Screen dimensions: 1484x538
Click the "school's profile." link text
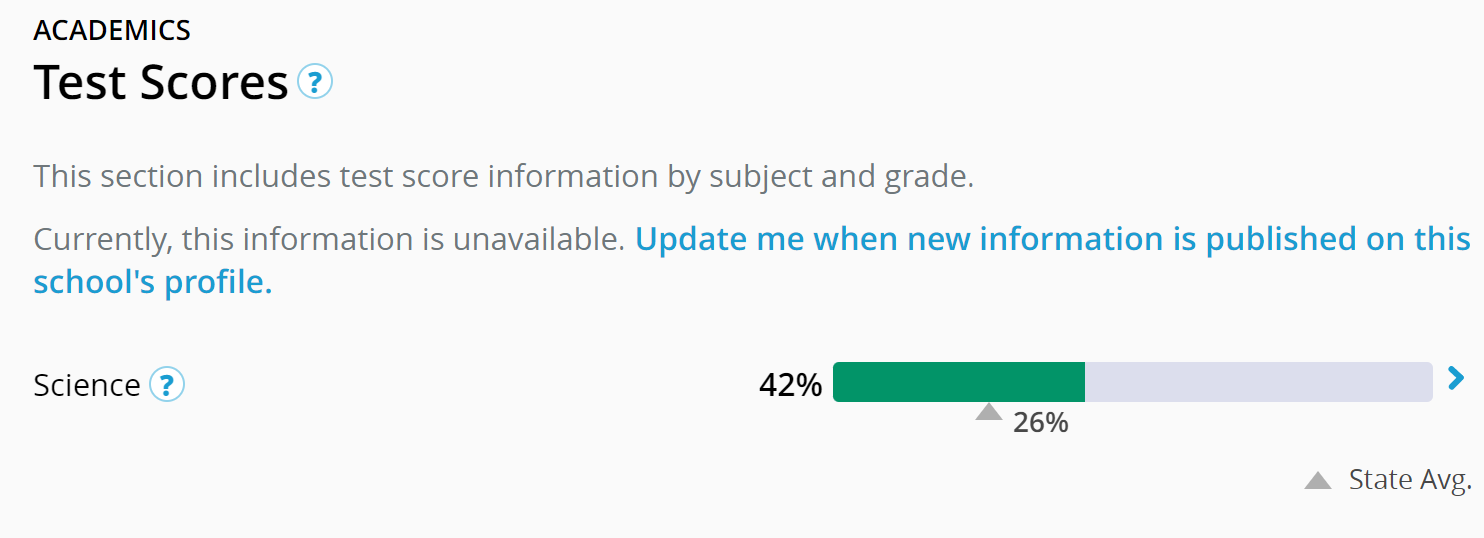click(x=153, y=283)
